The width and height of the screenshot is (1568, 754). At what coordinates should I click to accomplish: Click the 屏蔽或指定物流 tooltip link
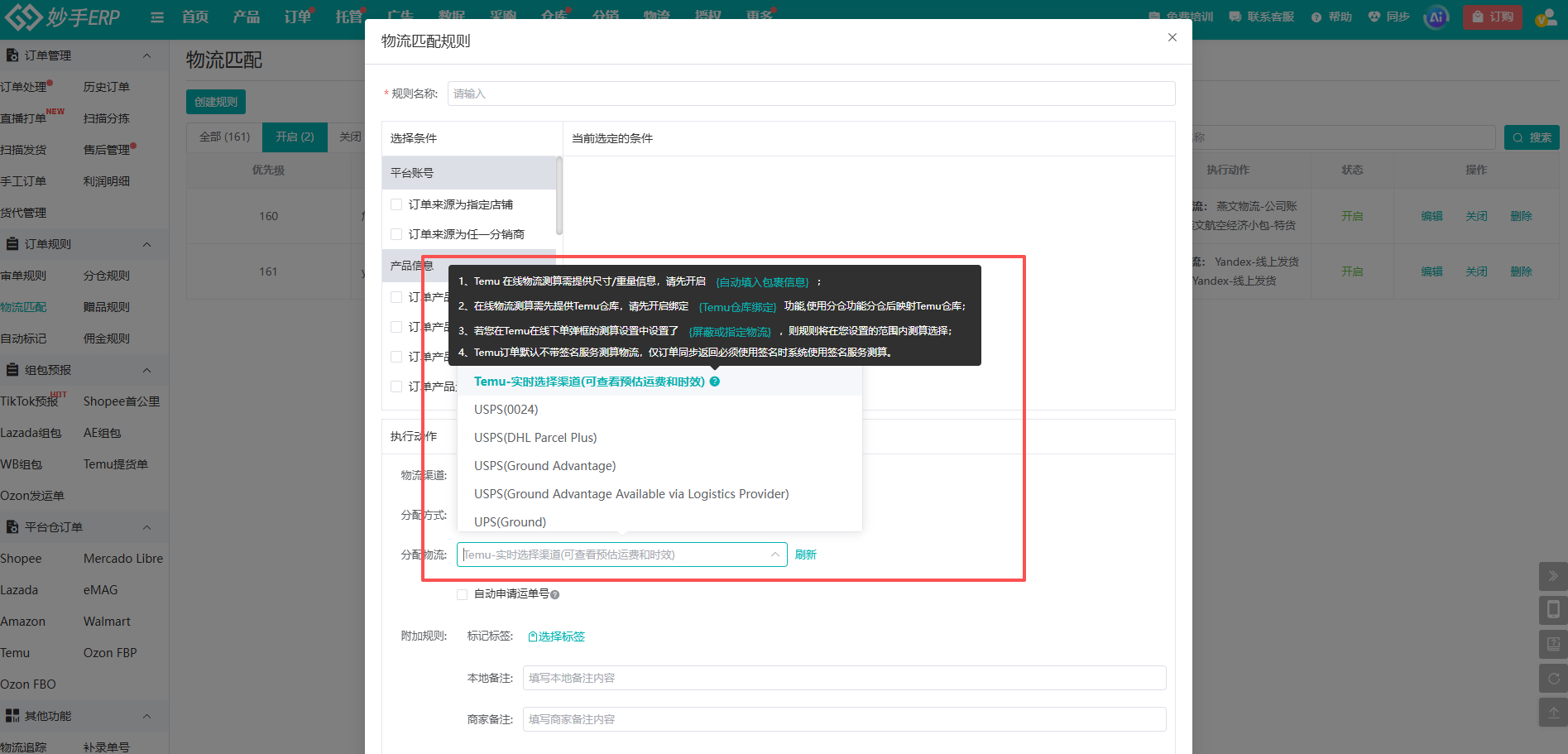730,332
